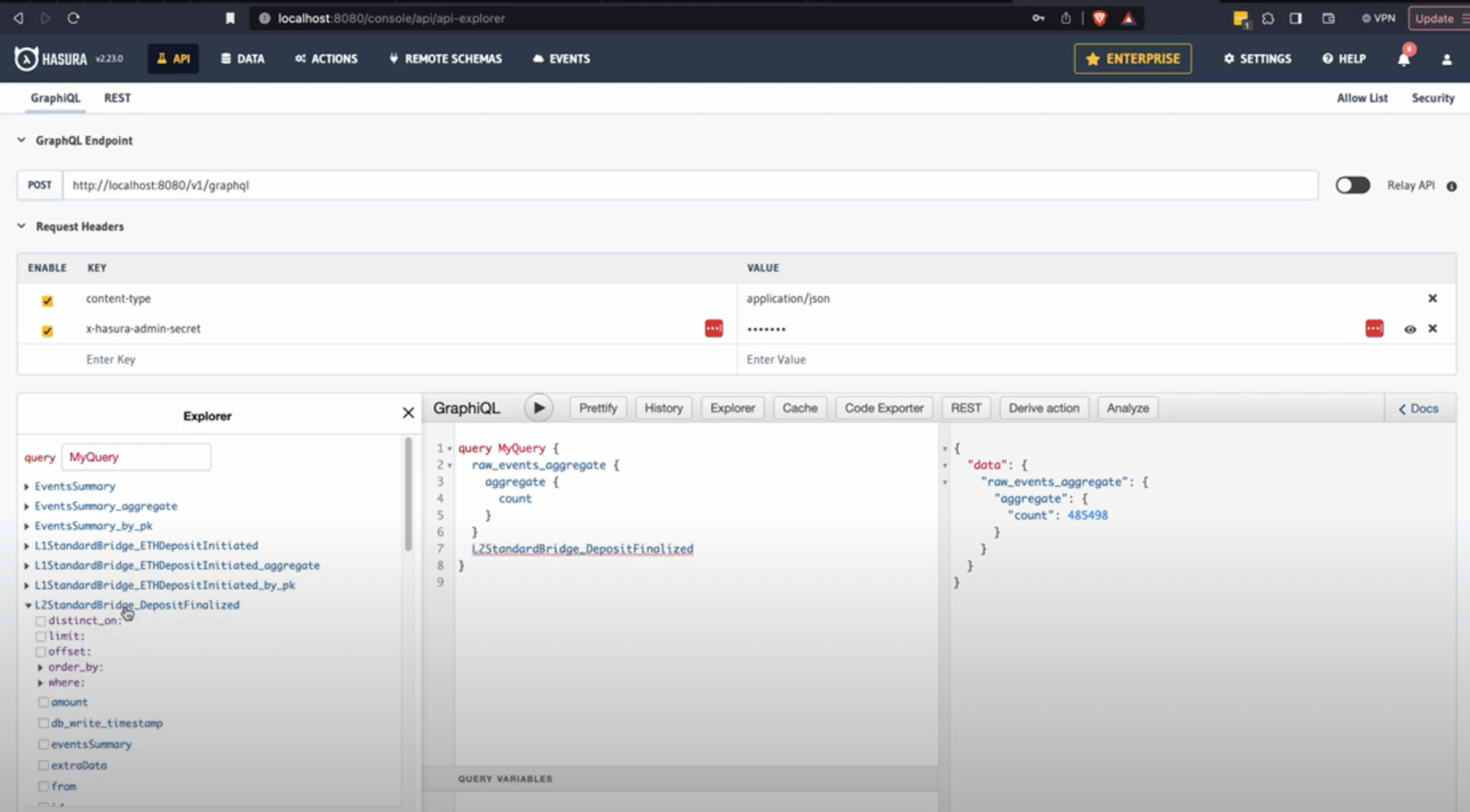Click the MyQuery name field
This screenshot has width=1470, height=812.
(x=136, y=457)
